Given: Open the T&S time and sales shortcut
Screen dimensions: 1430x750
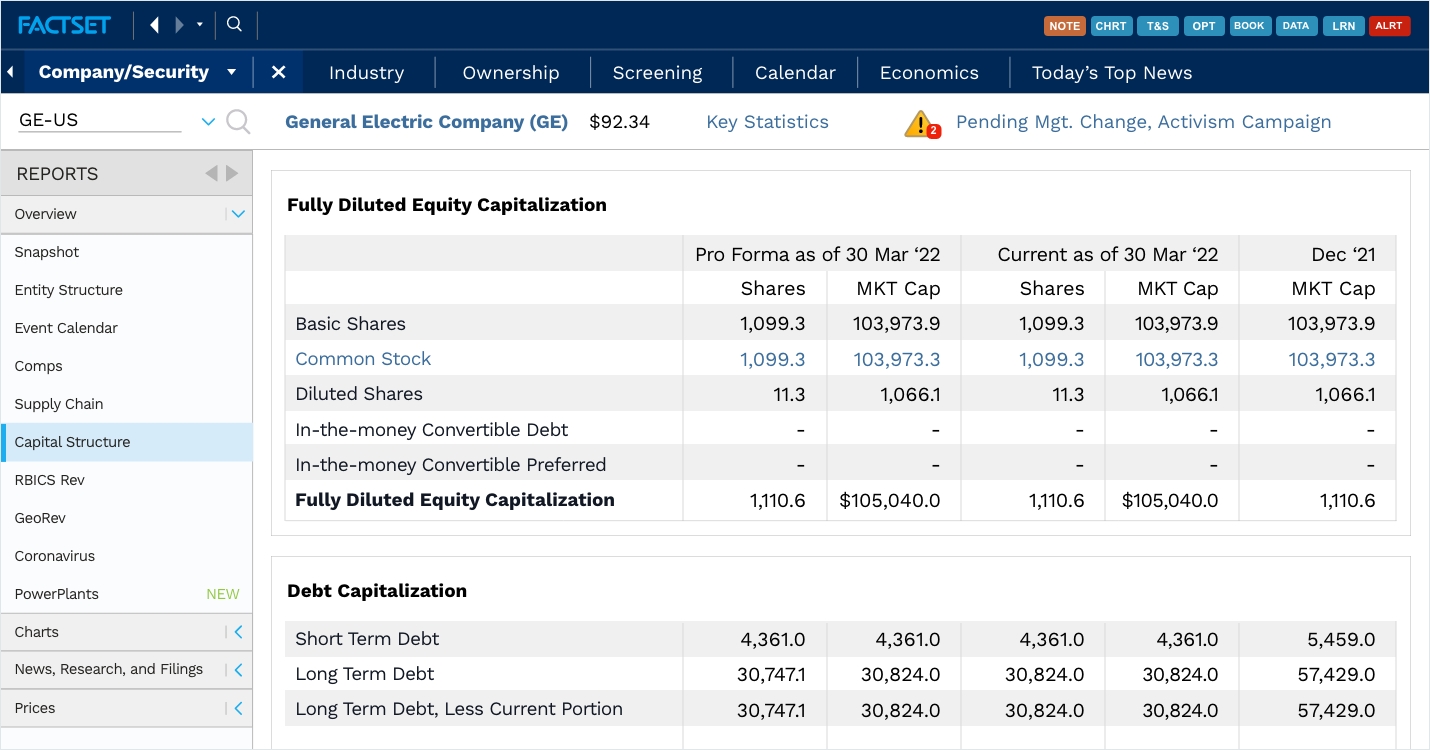Looking at the screenshot, I should coord(1157,26).
